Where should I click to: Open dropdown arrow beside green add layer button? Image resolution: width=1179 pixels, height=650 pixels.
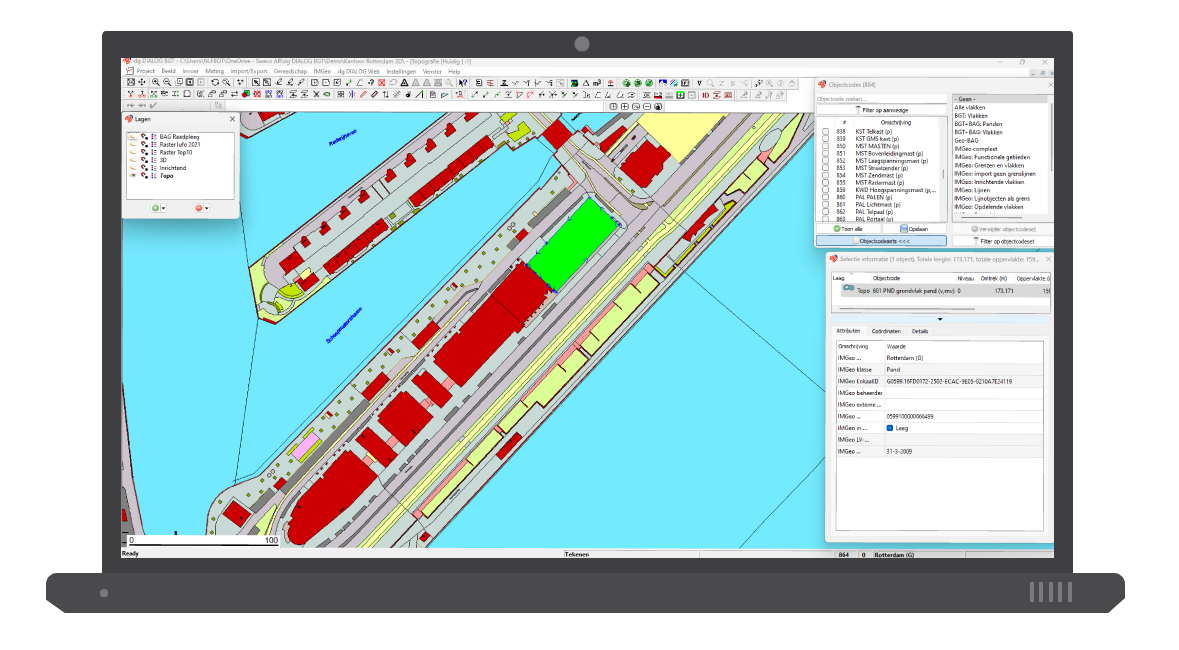point(164,208)
